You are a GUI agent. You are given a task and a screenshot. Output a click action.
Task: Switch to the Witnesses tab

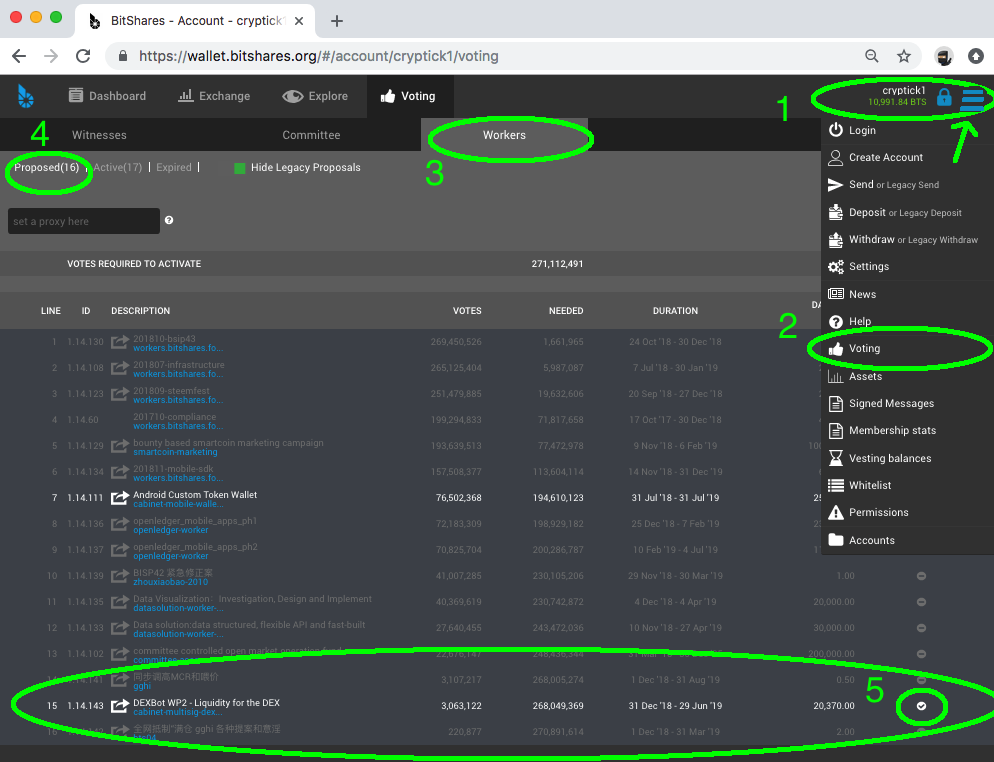click(99, 135)
